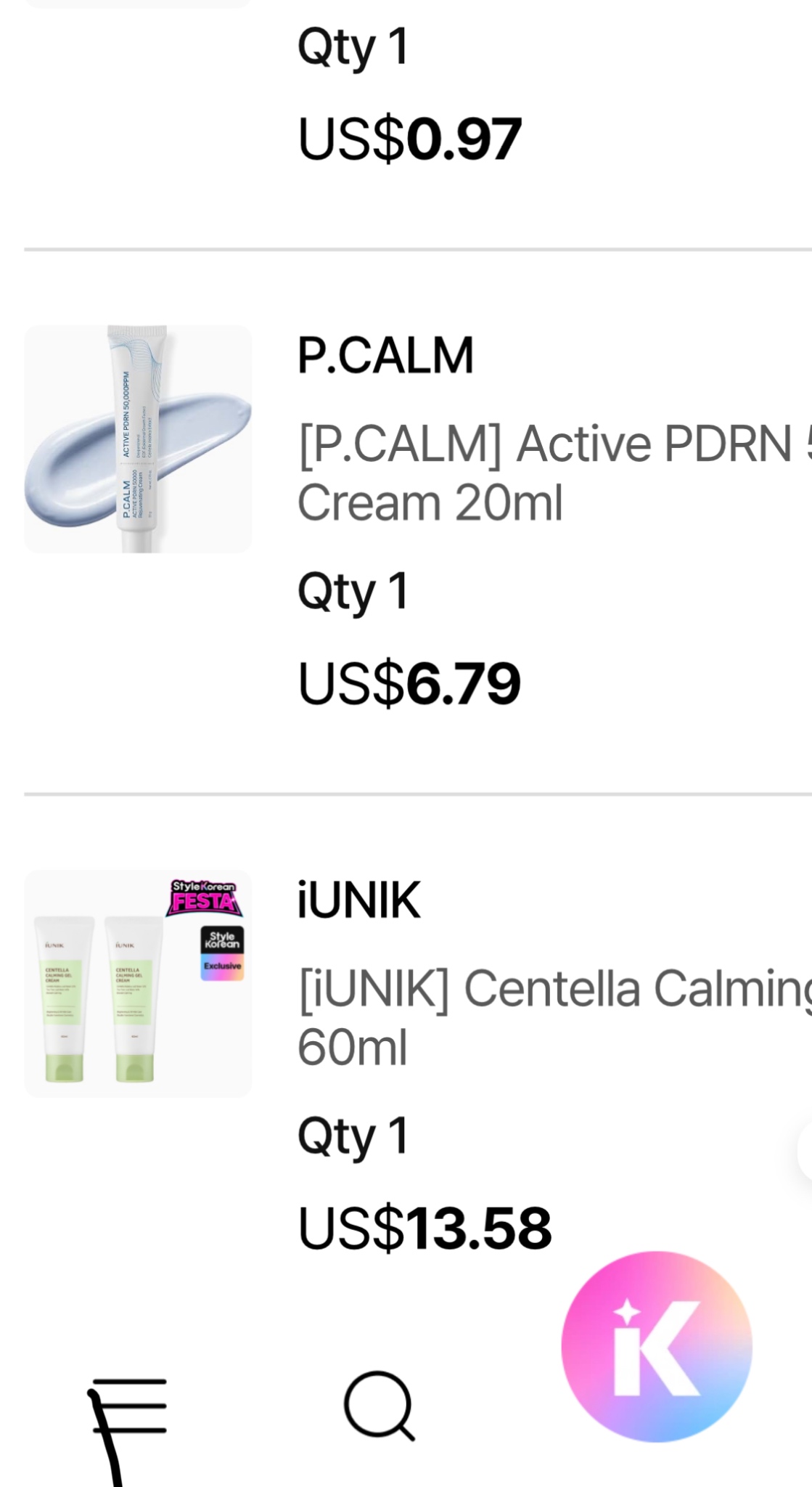Viewport: 812px width, 1487px height.
Task: Tap Qty 1 above the US$0.97 price
Action: tap(353, 47)
